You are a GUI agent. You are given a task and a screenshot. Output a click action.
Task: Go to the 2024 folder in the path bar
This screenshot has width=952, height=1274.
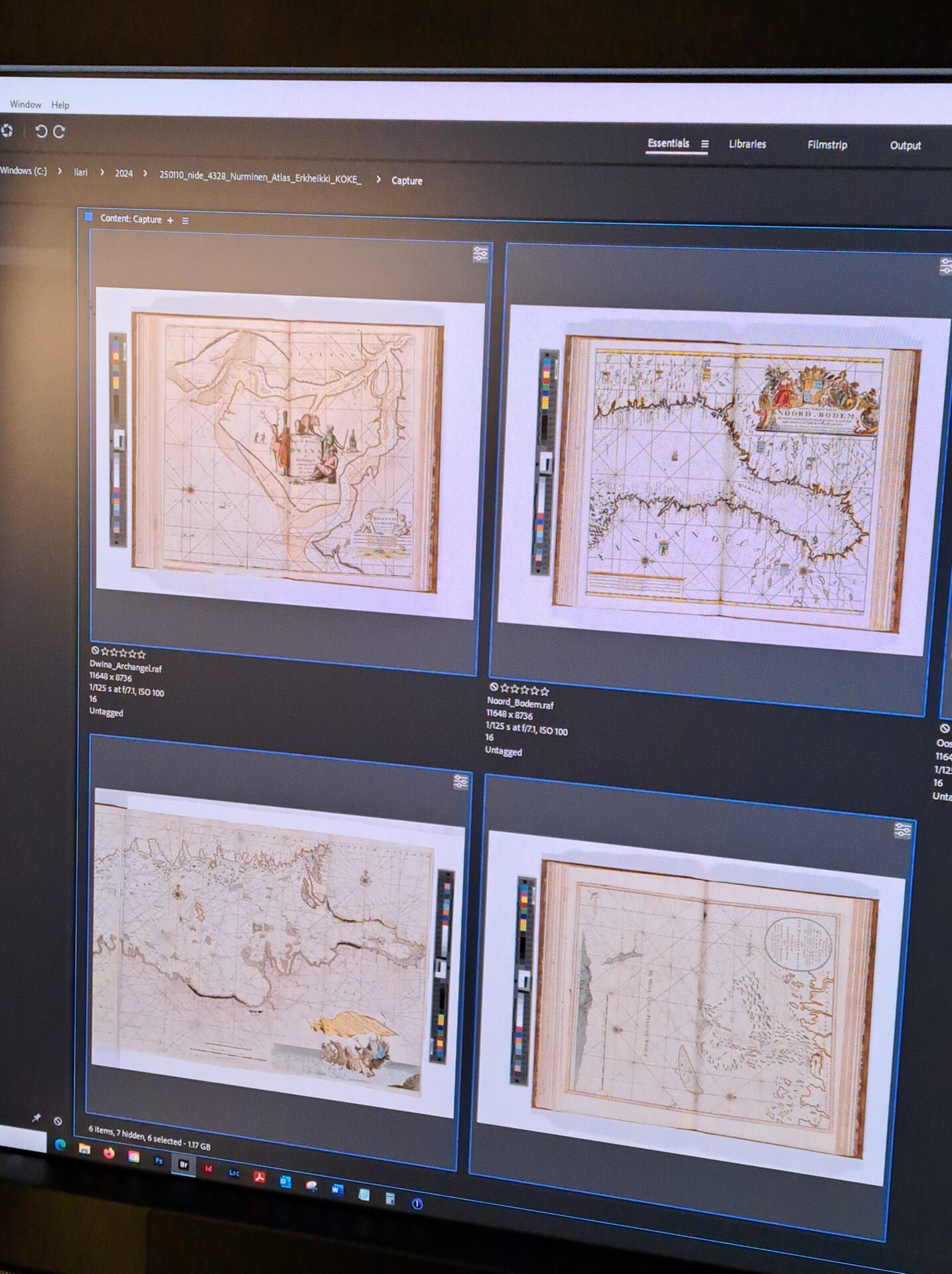click(x=123, y=173)
